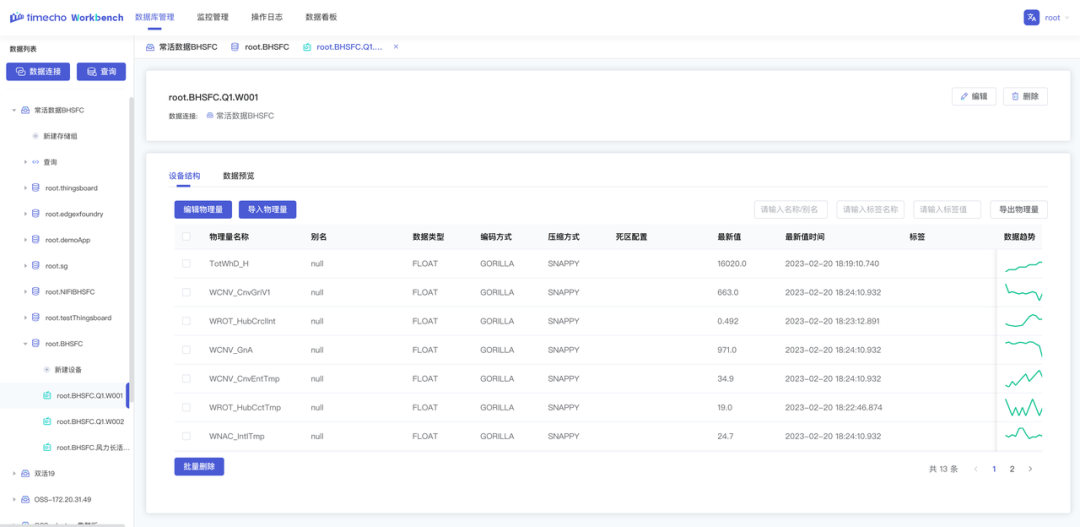
Task: Go to page 2 in pagination
Action: [1012, 468]
